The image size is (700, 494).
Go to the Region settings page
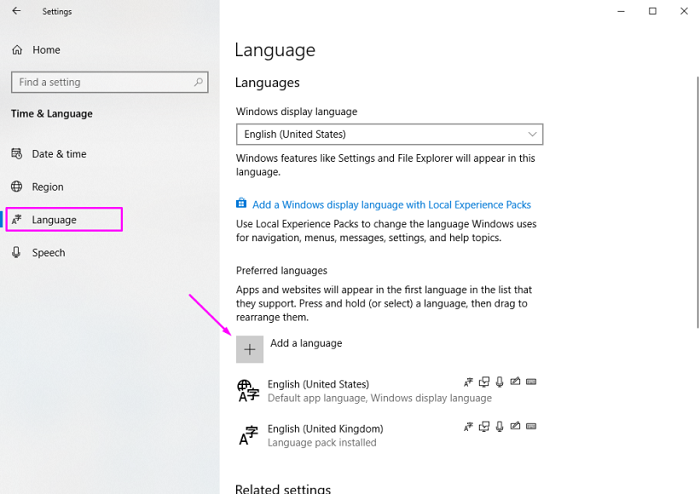click(x=47, y=187)
